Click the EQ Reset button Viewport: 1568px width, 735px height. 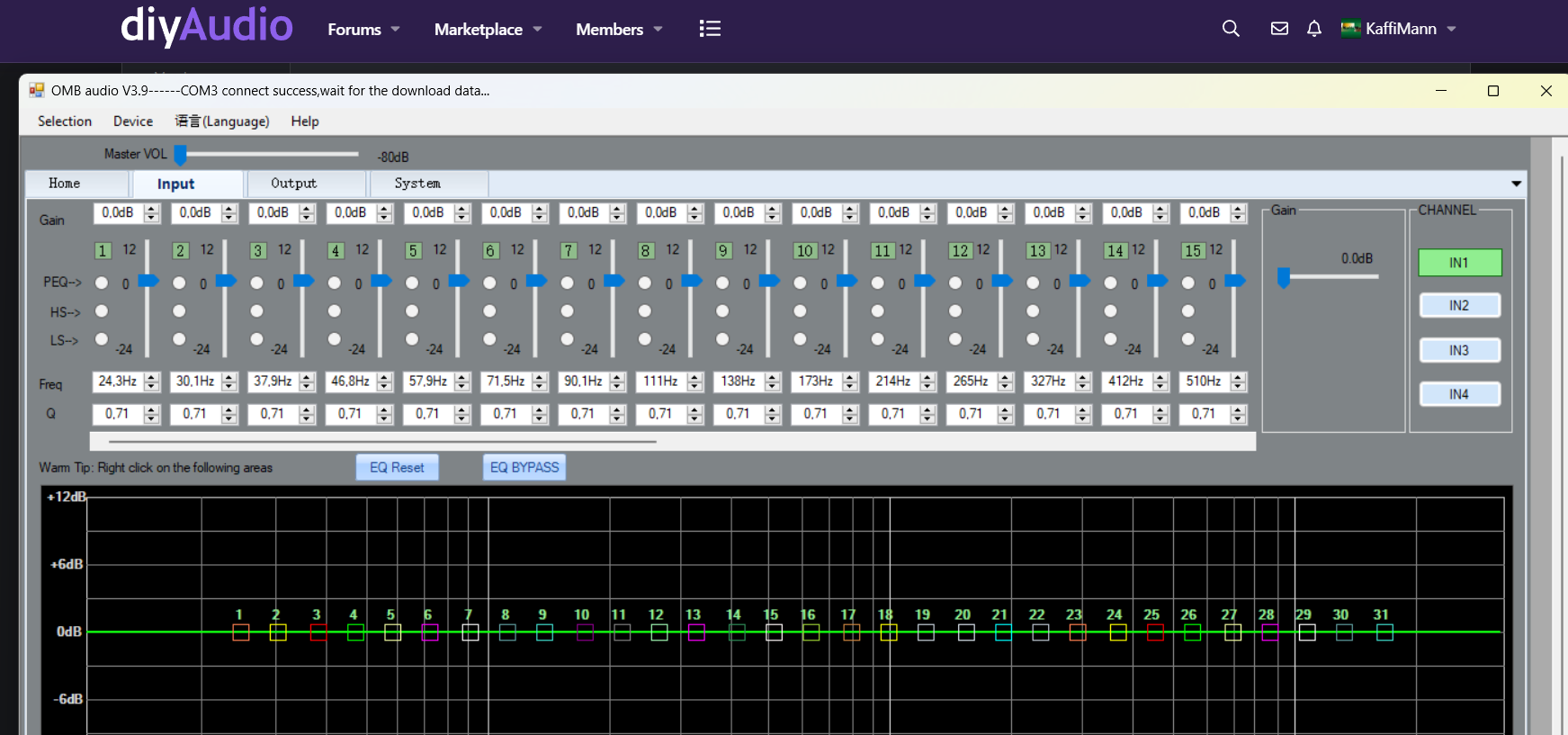[x=397, y=468]
